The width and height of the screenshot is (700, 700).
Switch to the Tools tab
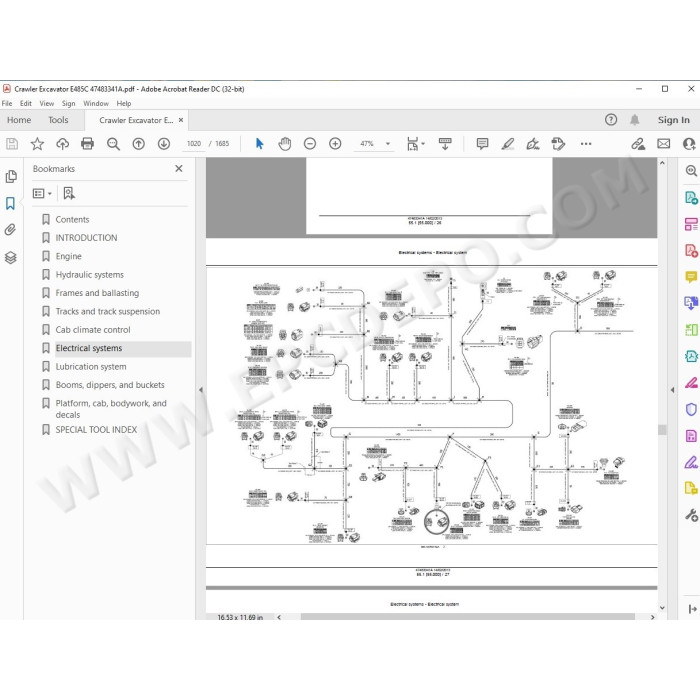click(58, 120)
